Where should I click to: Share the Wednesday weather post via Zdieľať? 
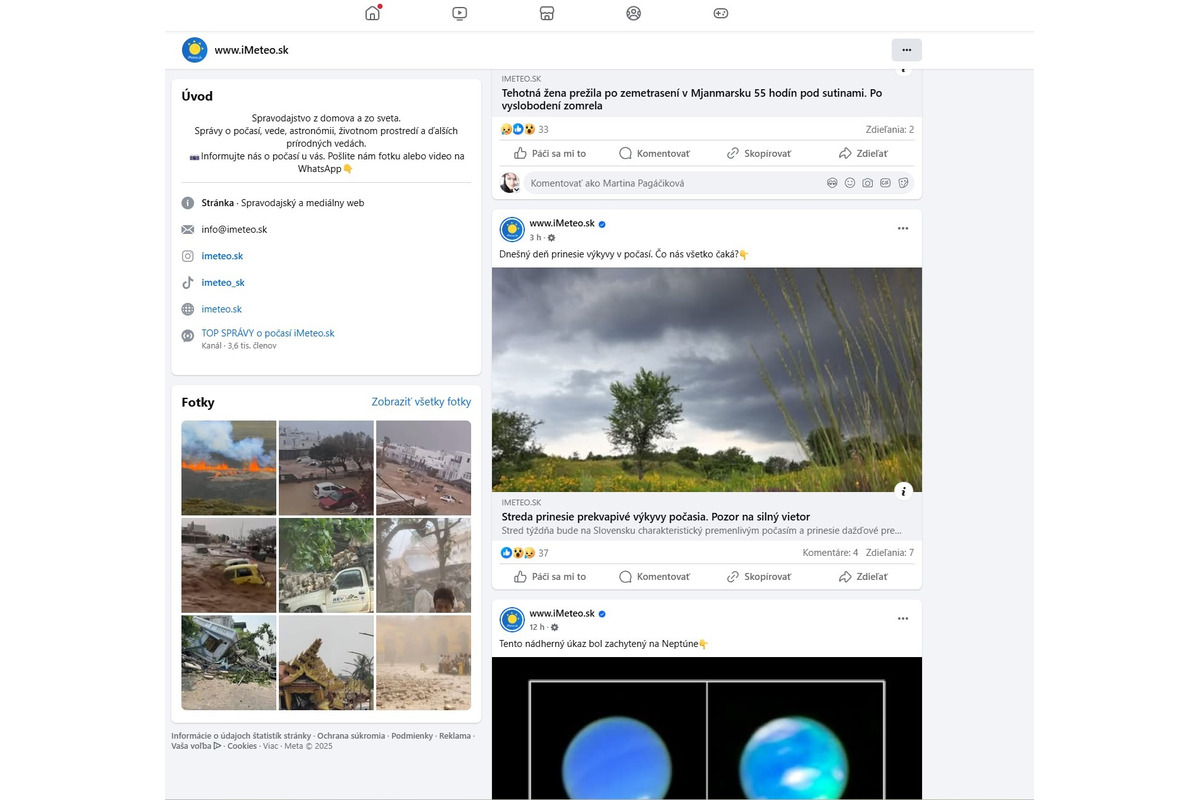863,577
